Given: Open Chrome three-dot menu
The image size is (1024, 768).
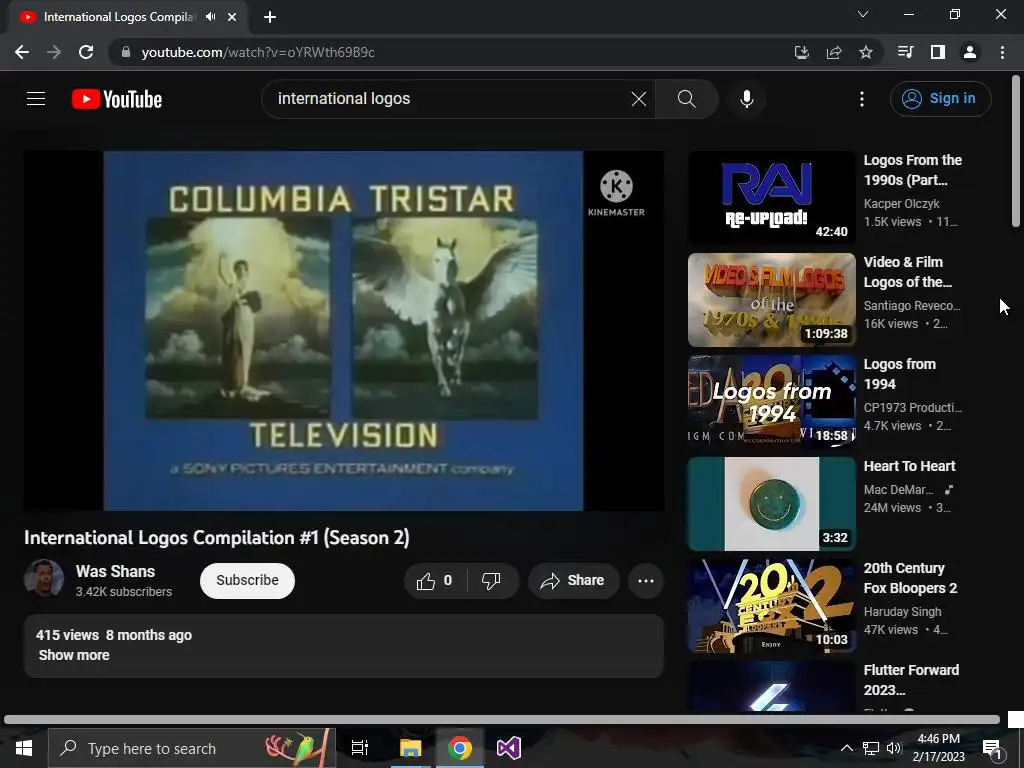Looking at the screenshot, I should pyautogui.click(x=1002, y=52).
